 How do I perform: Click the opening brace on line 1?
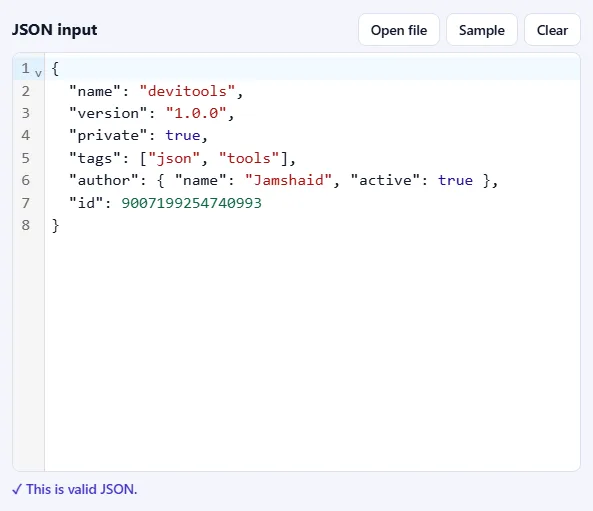(55, 69)
